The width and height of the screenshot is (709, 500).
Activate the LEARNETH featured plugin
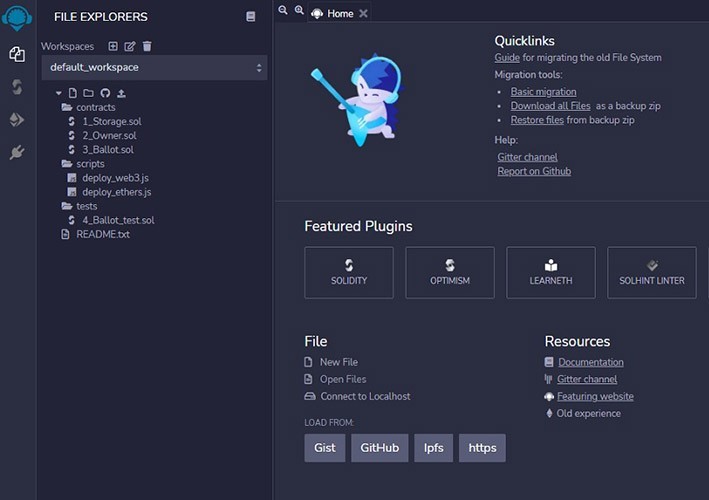pos(551,273)
